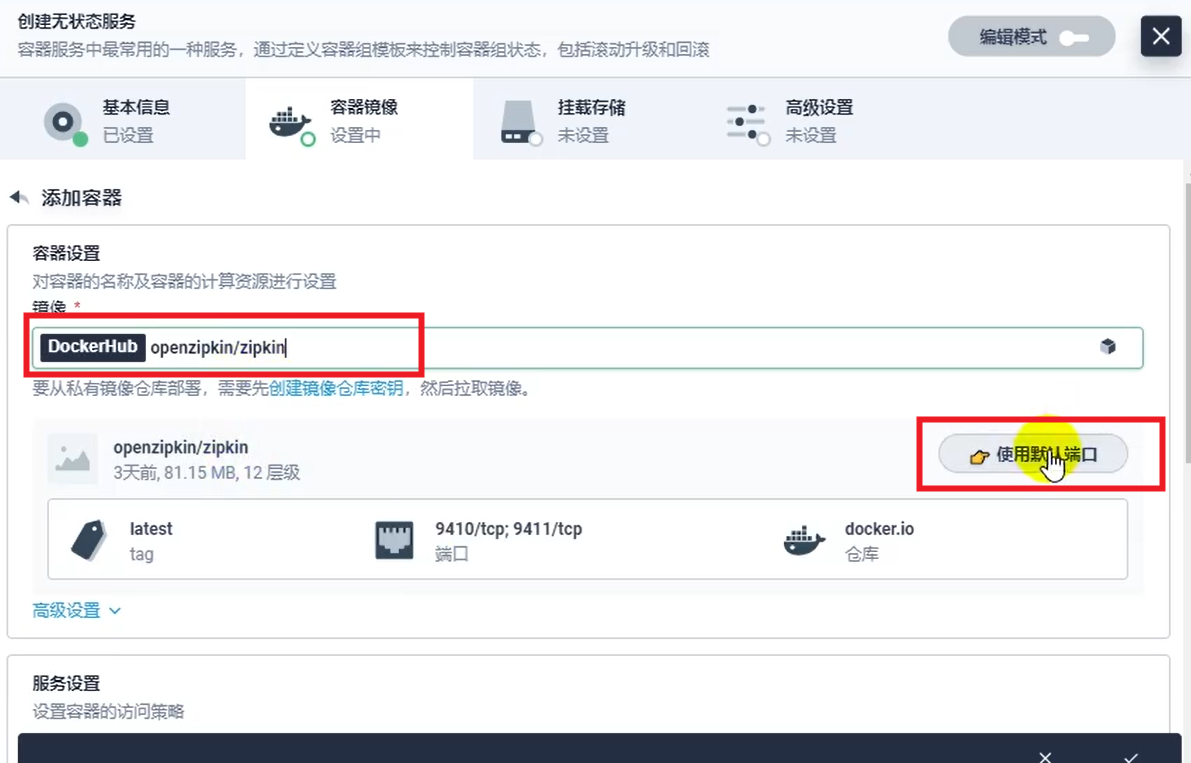Click the latest tag text

151,528
